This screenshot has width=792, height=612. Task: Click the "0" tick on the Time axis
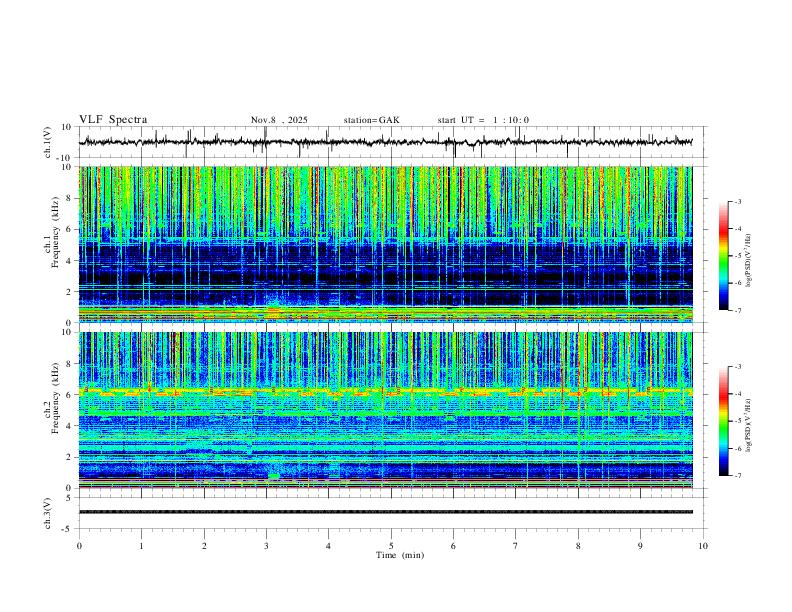pyautogui.click(x=79, y=546)
